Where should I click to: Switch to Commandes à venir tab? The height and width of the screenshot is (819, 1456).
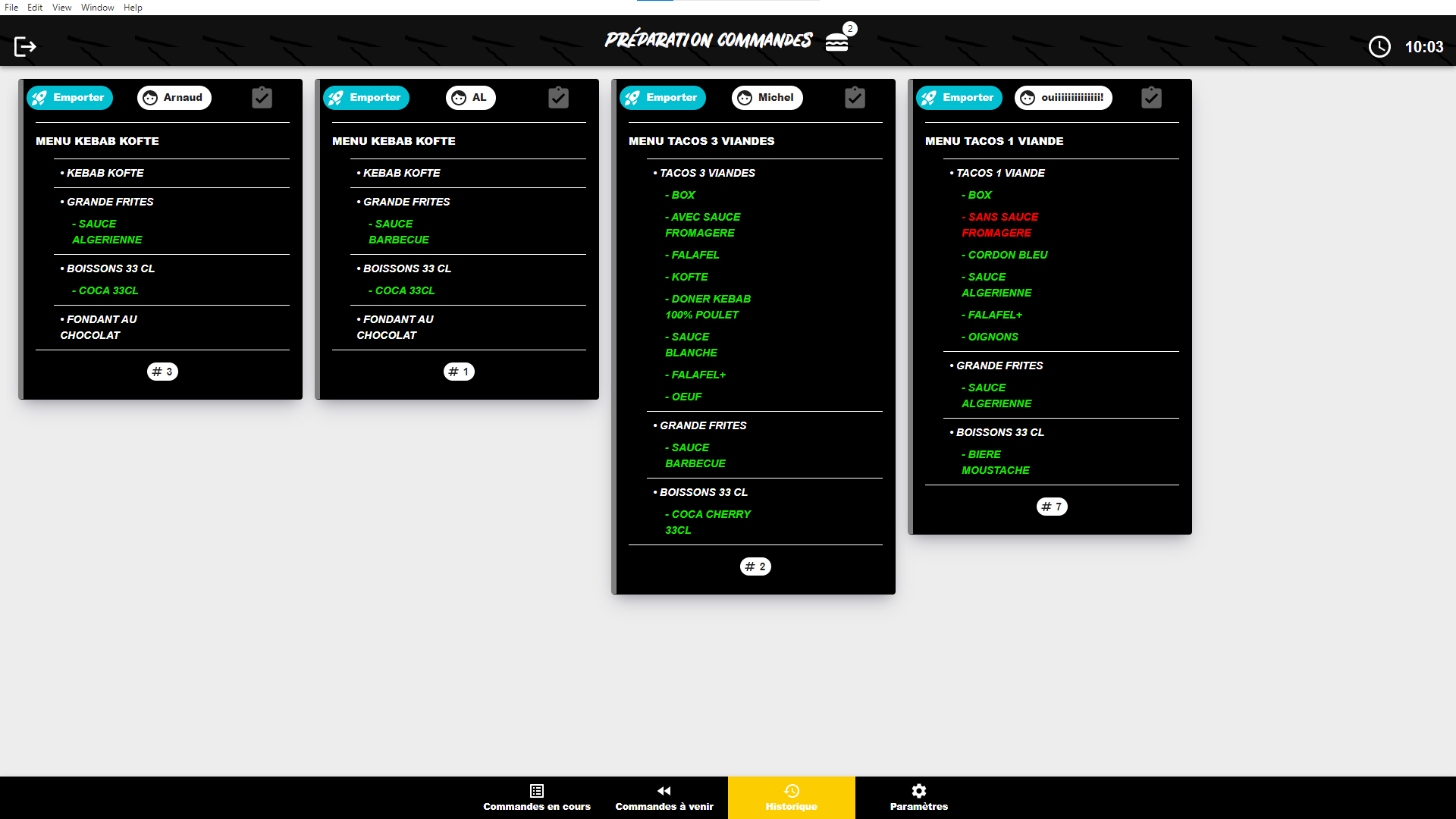[x=664, y=798]
